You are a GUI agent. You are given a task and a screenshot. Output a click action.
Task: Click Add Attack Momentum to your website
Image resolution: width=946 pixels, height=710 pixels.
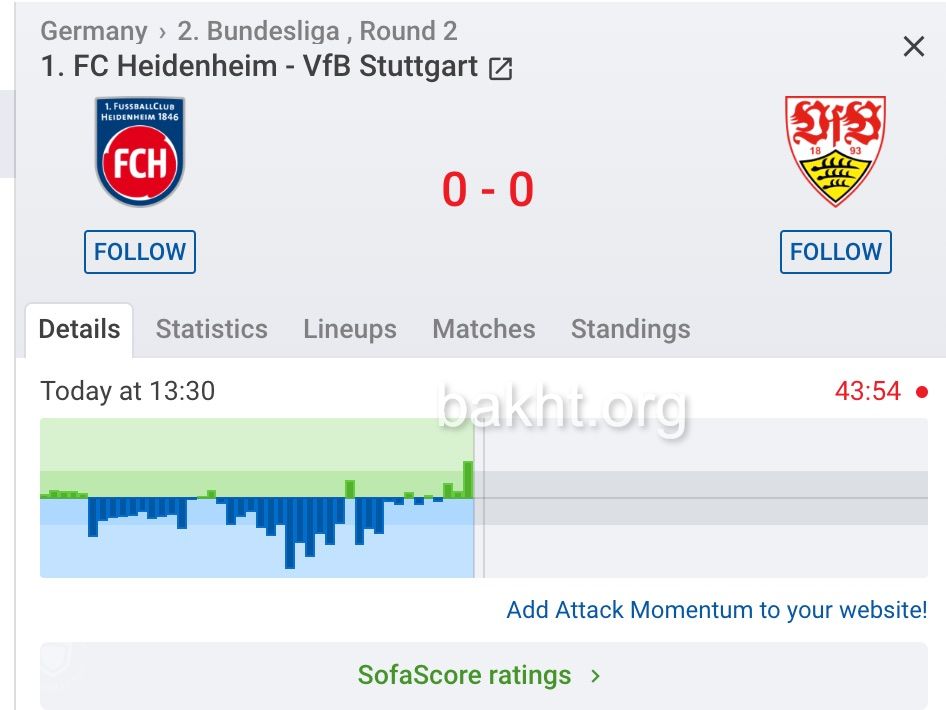pos(716,610)
